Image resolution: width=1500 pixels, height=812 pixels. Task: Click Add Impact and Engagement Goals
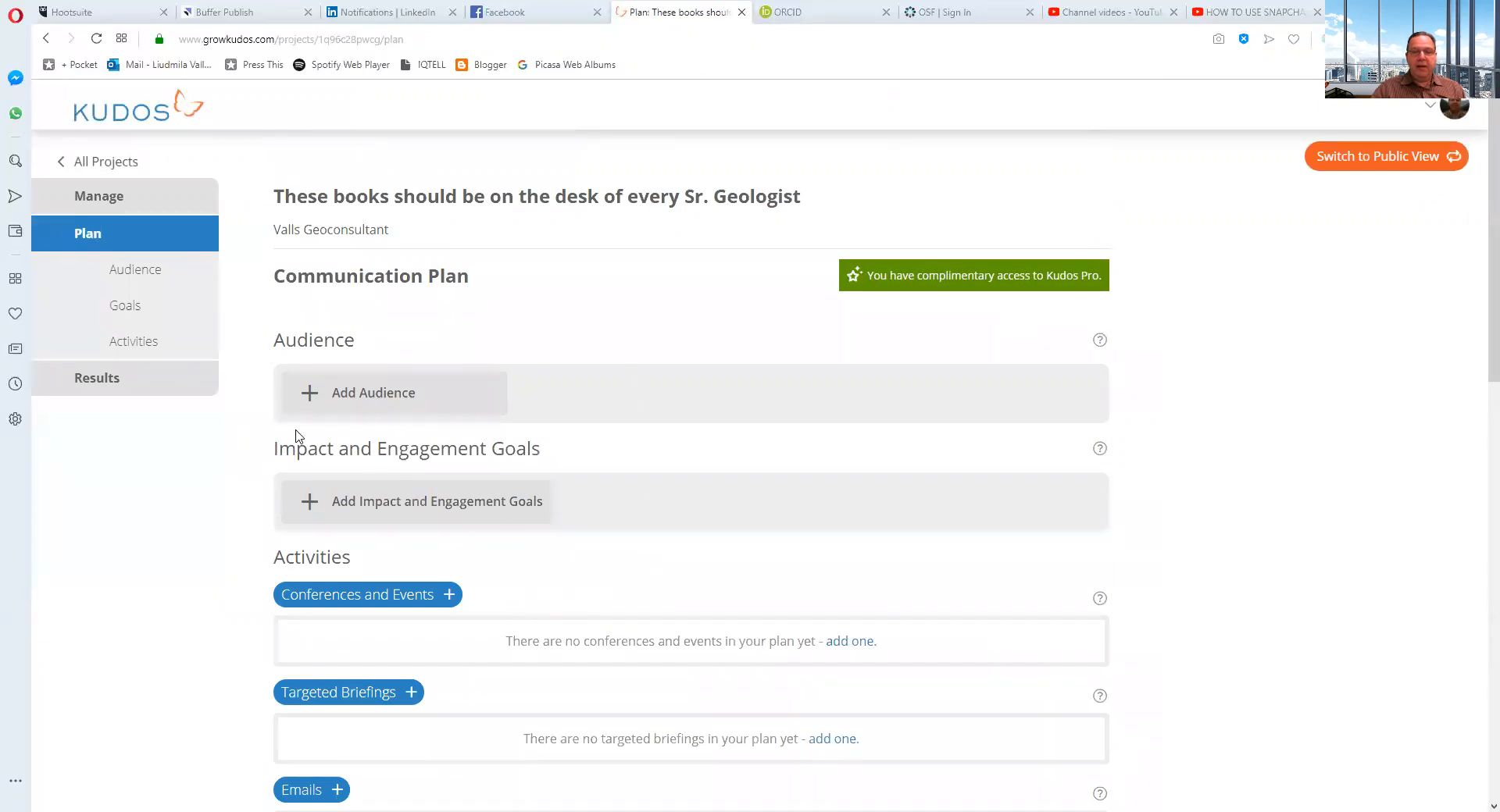click(x=416, y=501)
